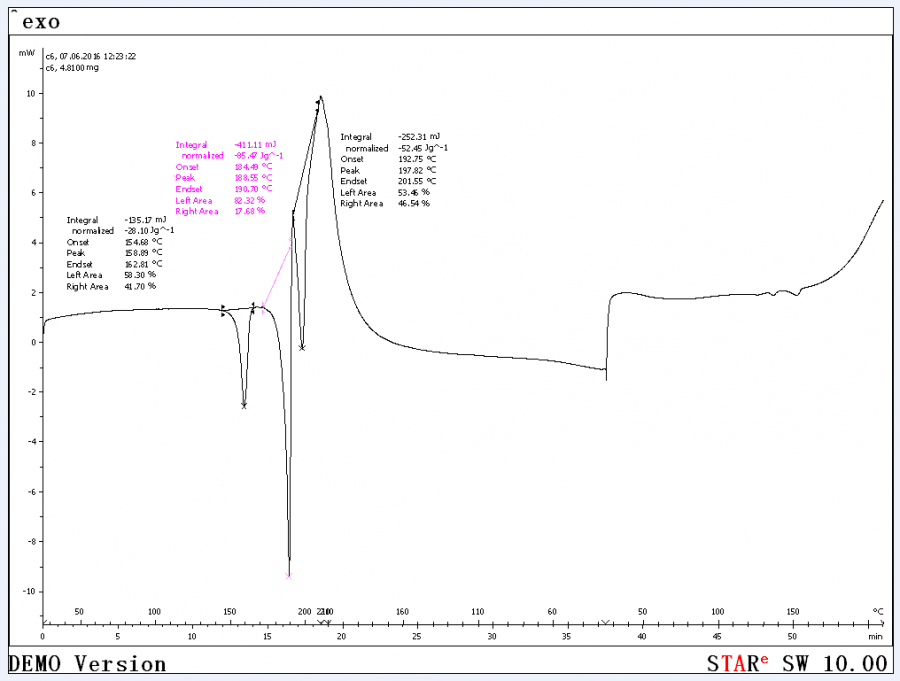The image size is (900, 681).
Task: Click the magenta peak marker at curve minimum
Action: pyautogui.click(x=289, y=576)
